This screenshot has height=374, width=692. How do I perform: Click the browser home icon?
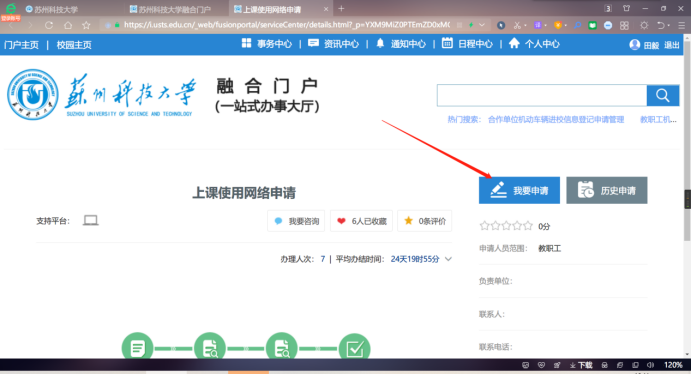pos(68,25)
